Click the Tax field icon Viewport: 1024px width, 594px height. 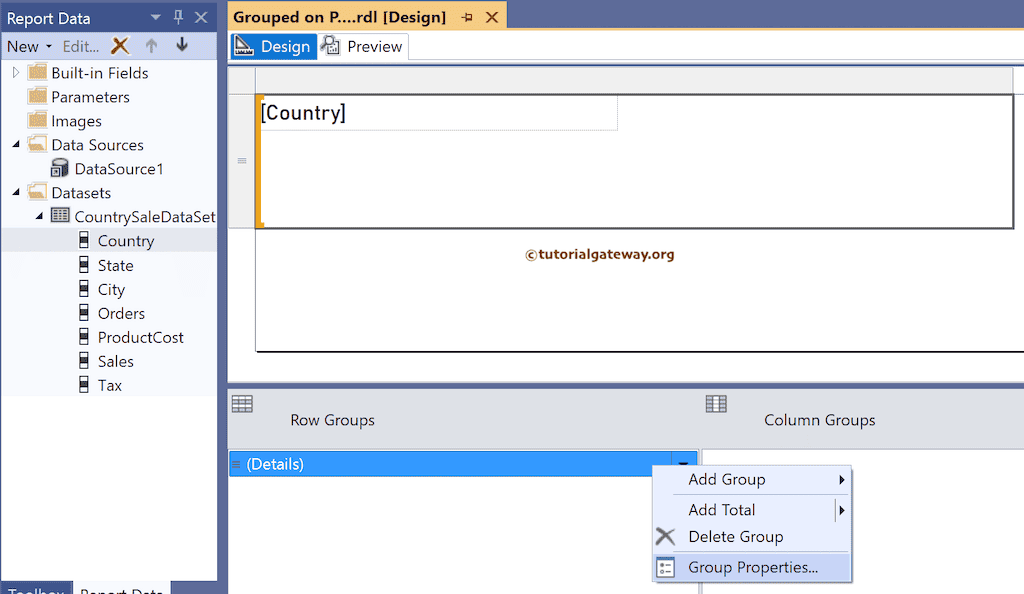click(84, 384)
